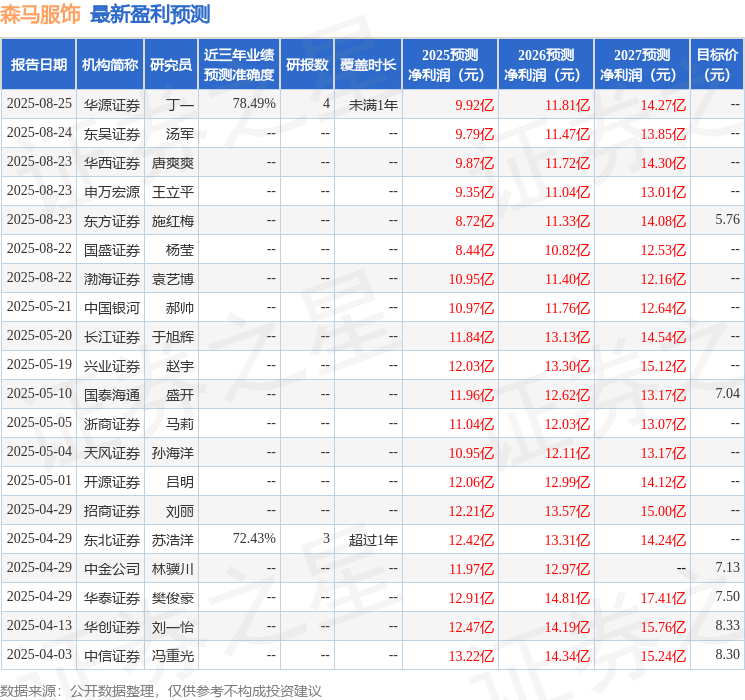This screenshot has width=745, height=700.
Task: Click the 2025-08-25 report date
Action: [39, 104]
